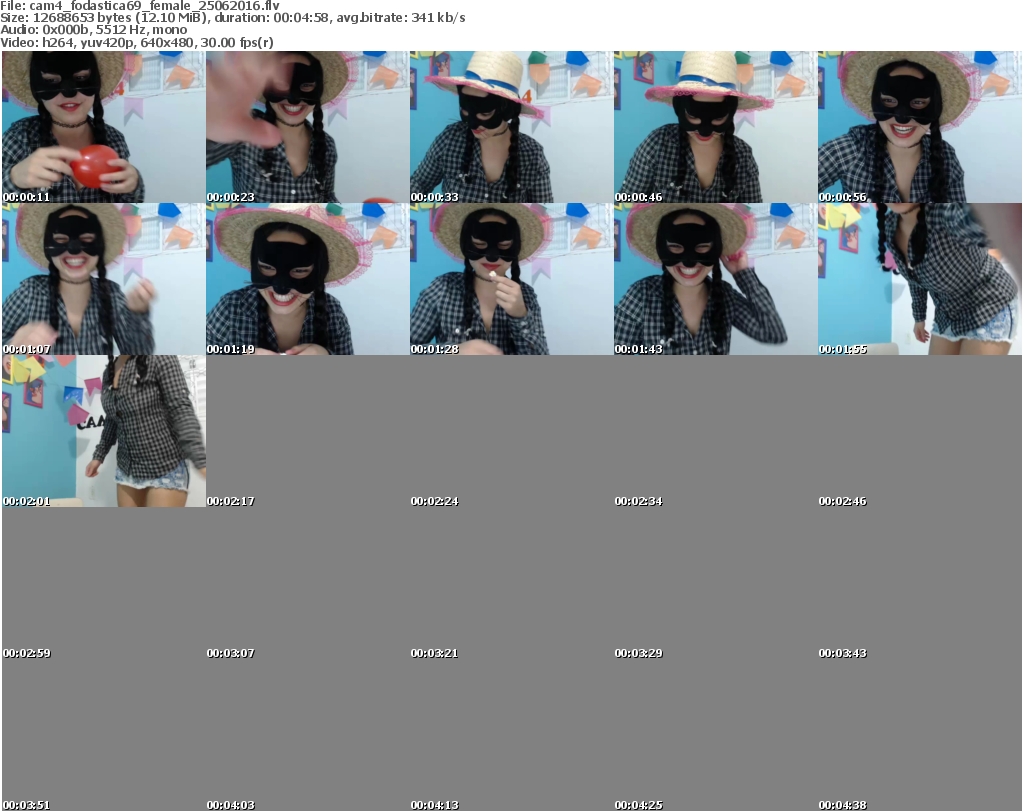
Task: Open the thumbnail stamped 00:00:56
Action: coord(920,127)
